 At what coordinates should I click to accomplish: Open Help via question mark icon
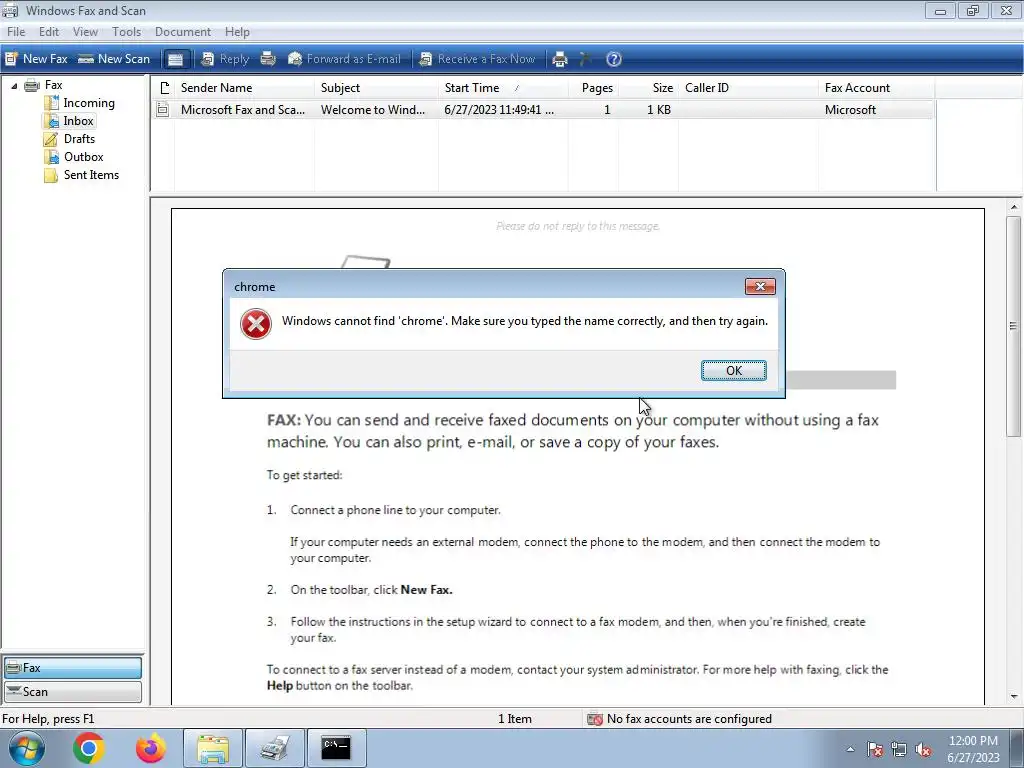[614, 59]
